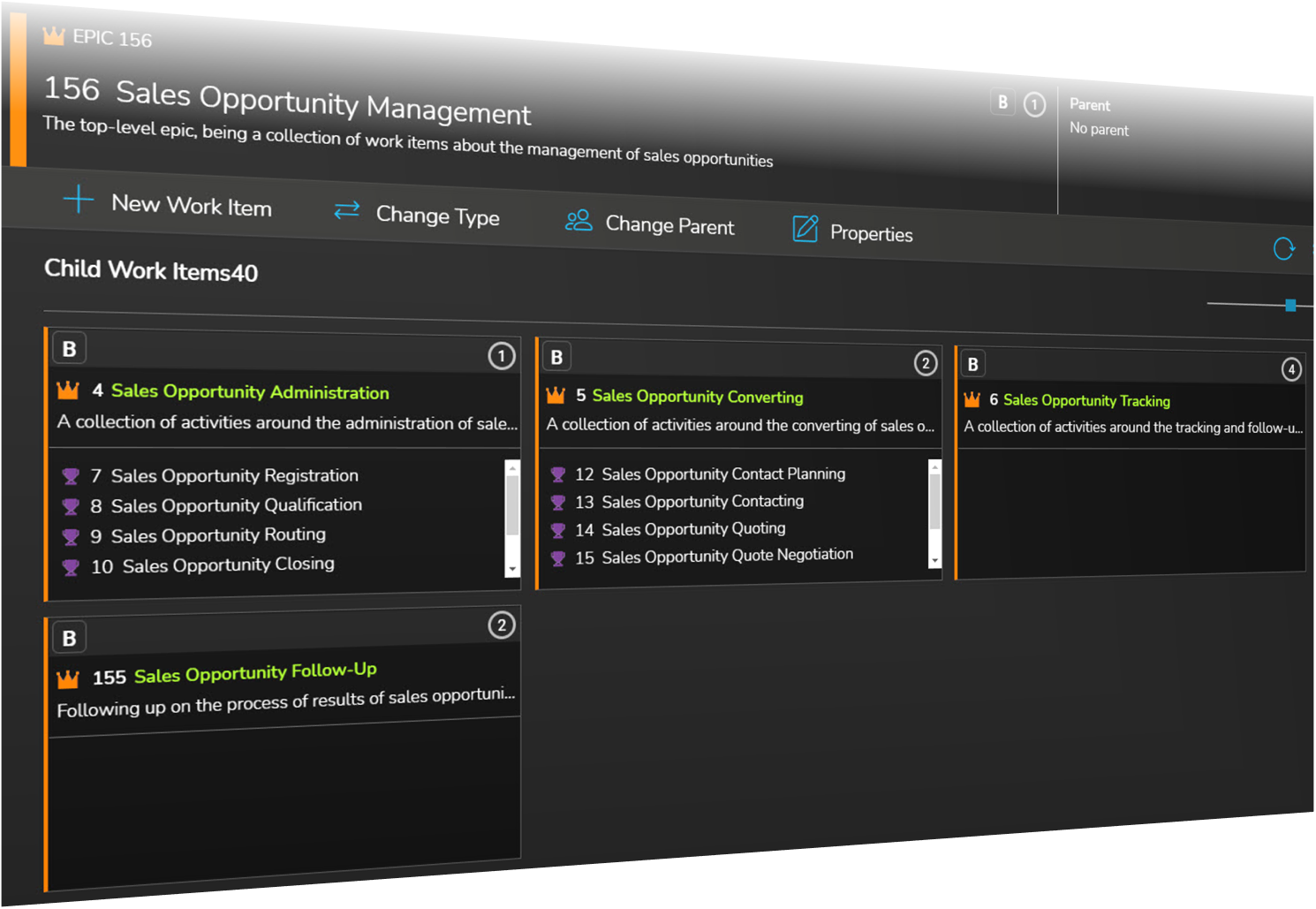Click the B badge on Sales Opportunity Converting card
The width and height of the screenshot is (1316, 909).
coord(556,357)
